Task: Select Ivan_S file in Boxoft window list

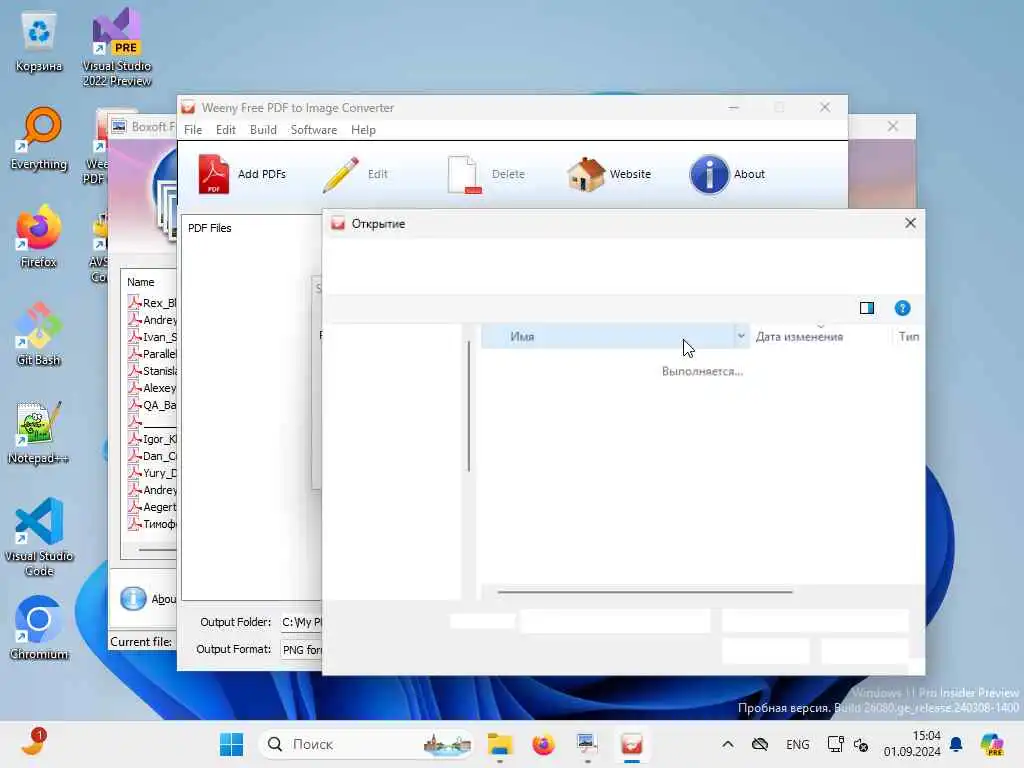Action: (x=152, y=337)
